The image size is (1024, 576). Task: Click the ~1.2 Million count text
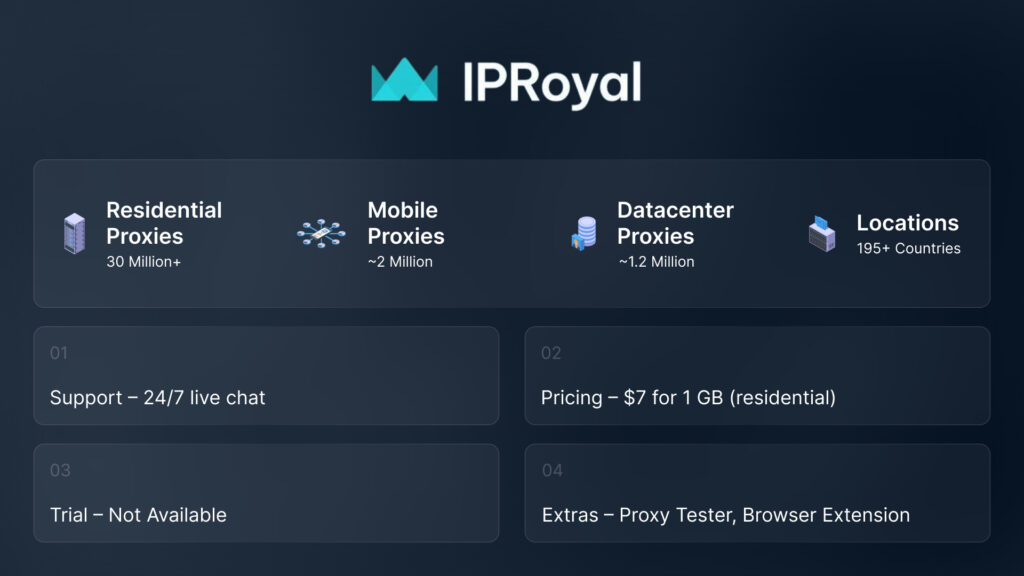655,262
